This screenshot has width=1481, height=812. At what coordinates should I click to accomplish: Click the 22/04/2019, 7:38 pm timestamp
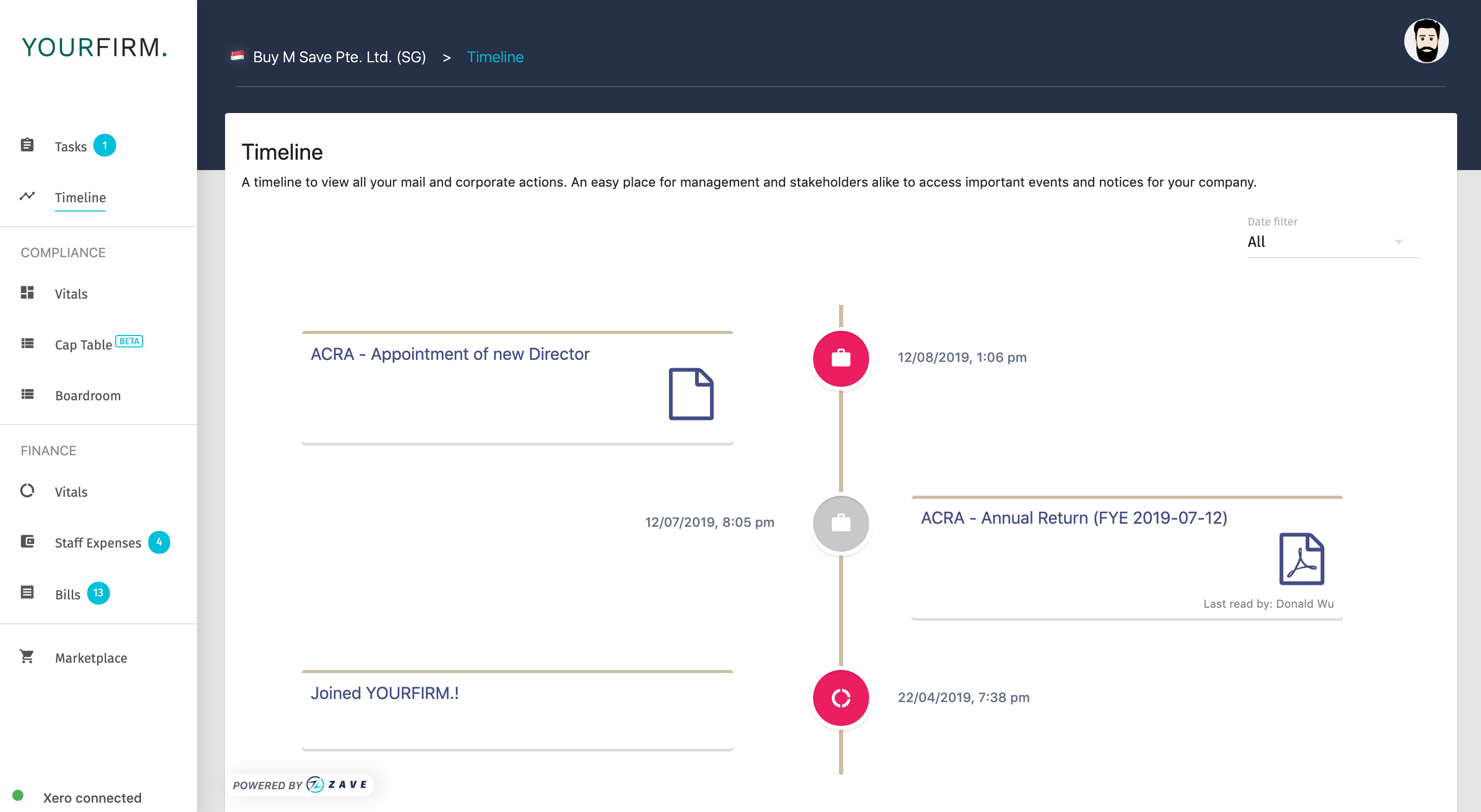[963, 697]
